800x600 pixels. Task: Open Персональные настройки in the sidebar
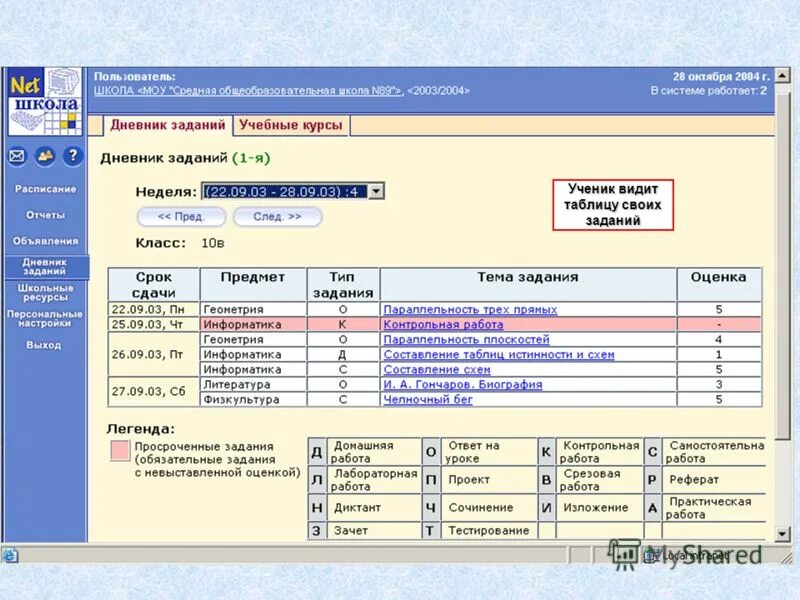tap(45, 318)
